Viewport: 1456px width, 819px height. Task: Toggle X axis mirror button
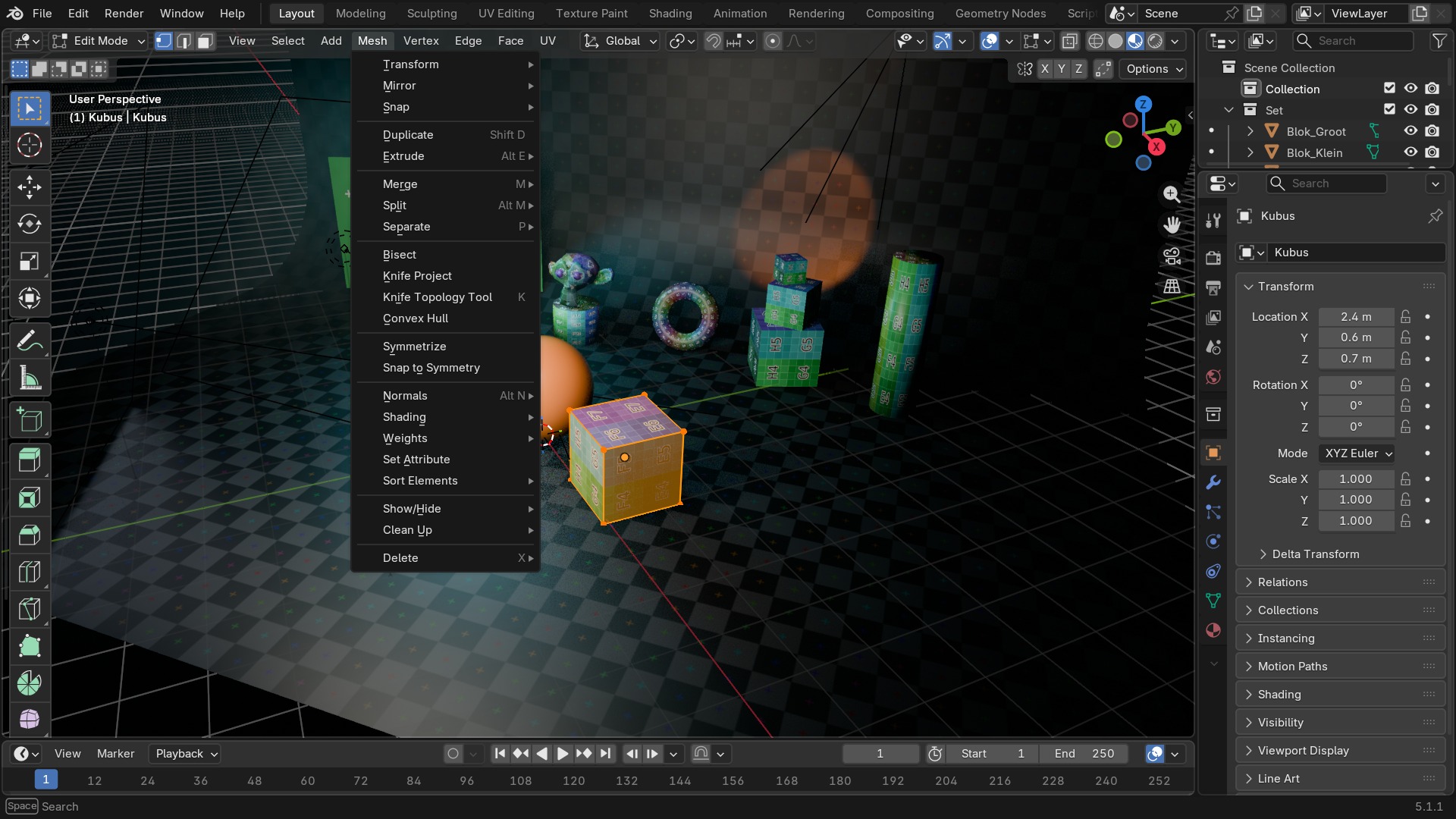[1045, 69]
